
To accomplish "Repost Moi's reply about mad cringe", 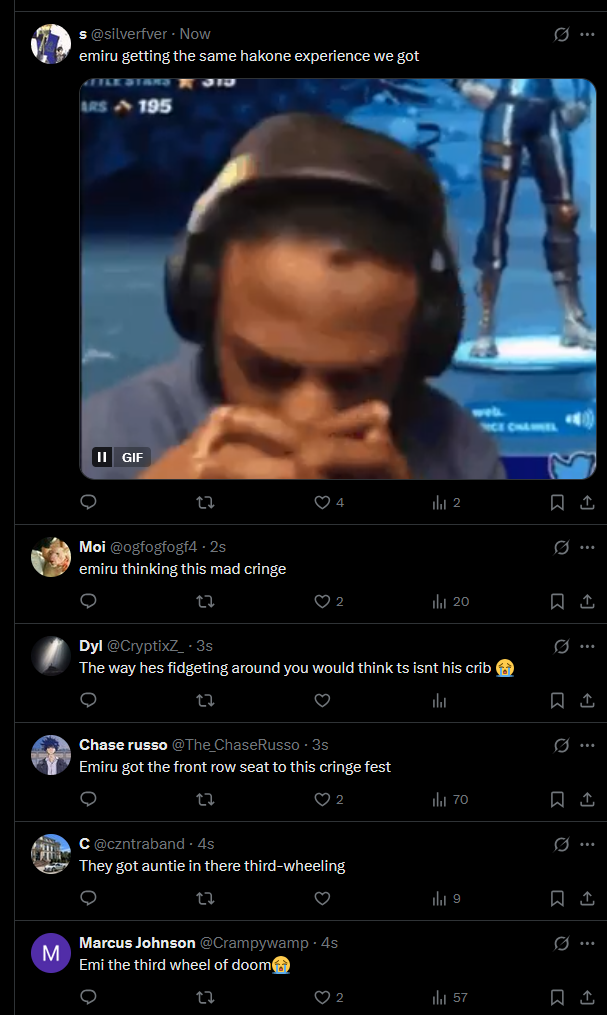I will [205, 601].
